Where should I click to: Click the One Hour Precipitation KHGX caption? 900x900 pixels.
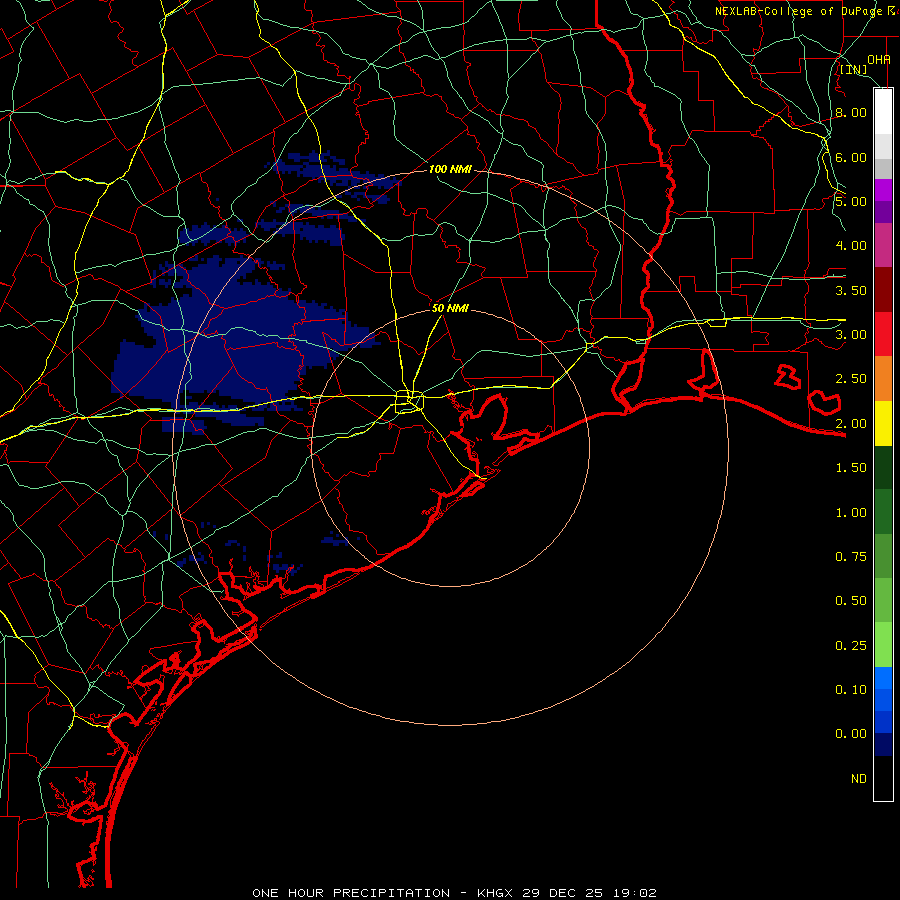coord(455,893)
